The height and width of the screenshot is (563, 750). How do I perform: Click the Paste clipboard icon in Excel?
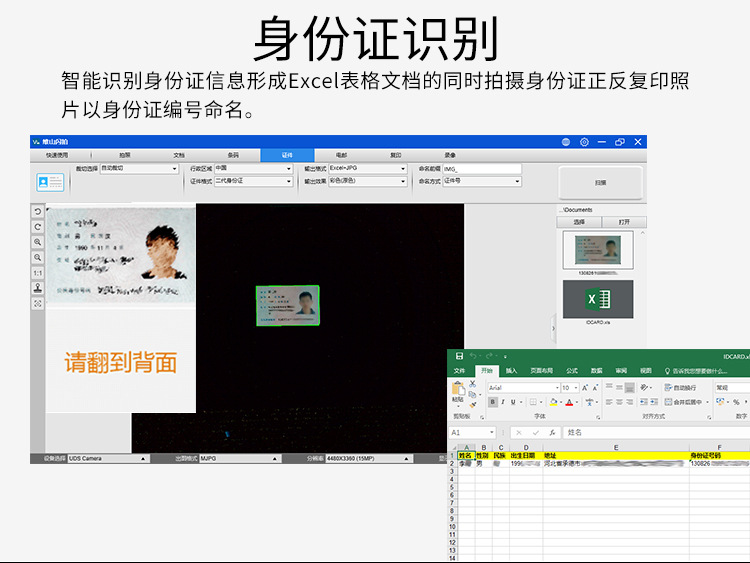[458, 388]
